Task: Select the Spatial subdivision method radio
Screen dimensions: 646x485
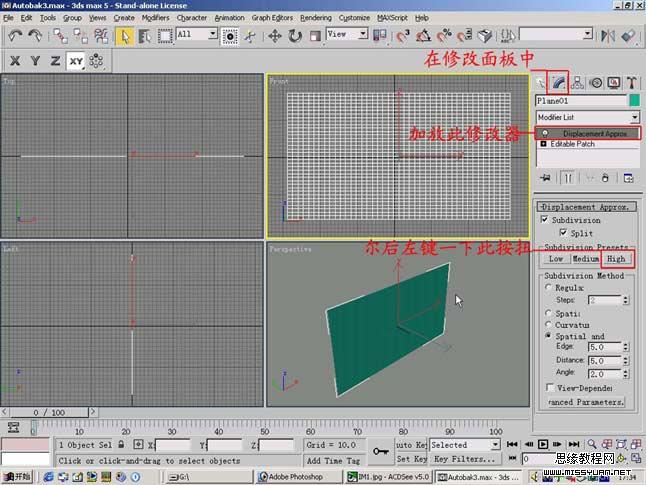Action: click(548, 313)
